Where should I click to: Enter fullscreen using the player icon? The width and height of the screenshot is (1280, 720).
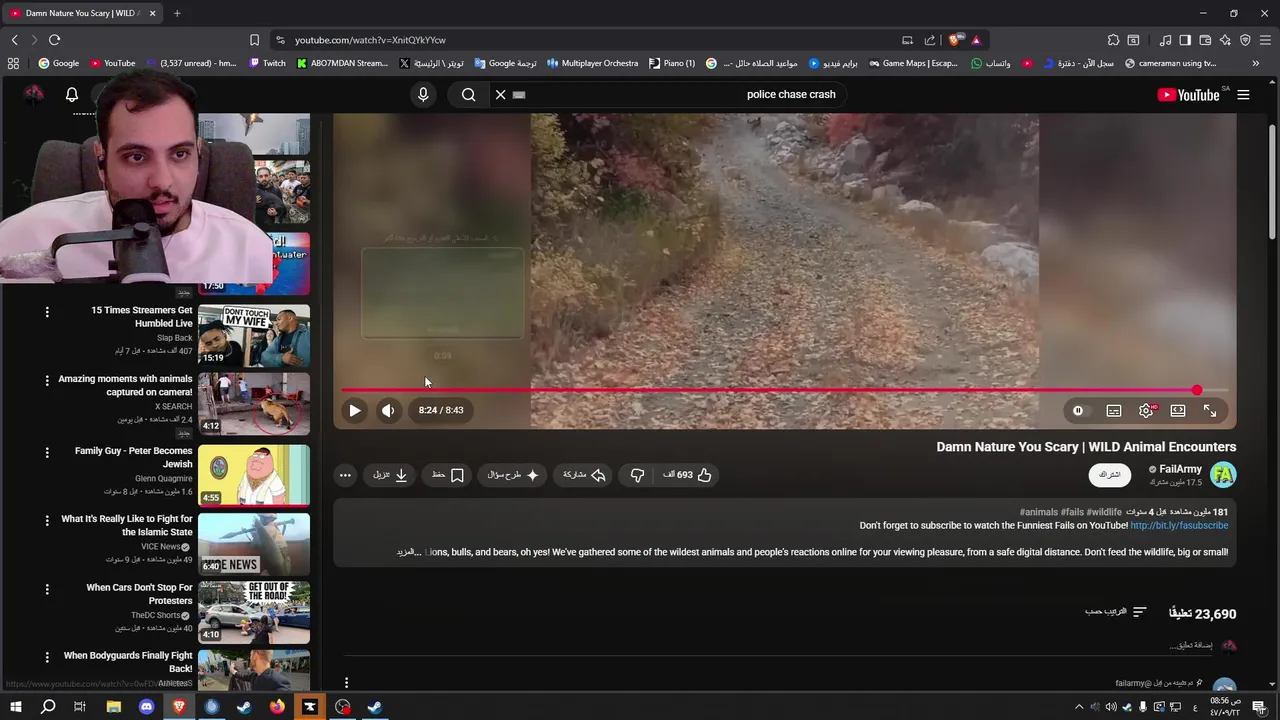point(1210,411)
